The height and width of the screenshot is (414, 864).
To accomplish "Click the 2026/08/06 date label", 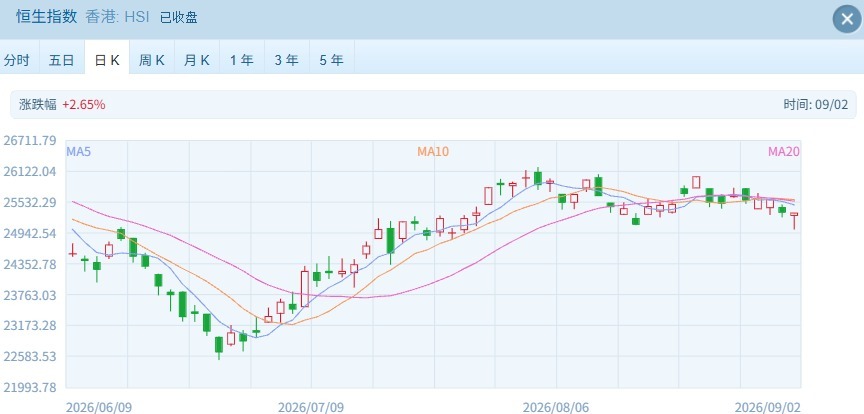I will click(x=555, y=407).
